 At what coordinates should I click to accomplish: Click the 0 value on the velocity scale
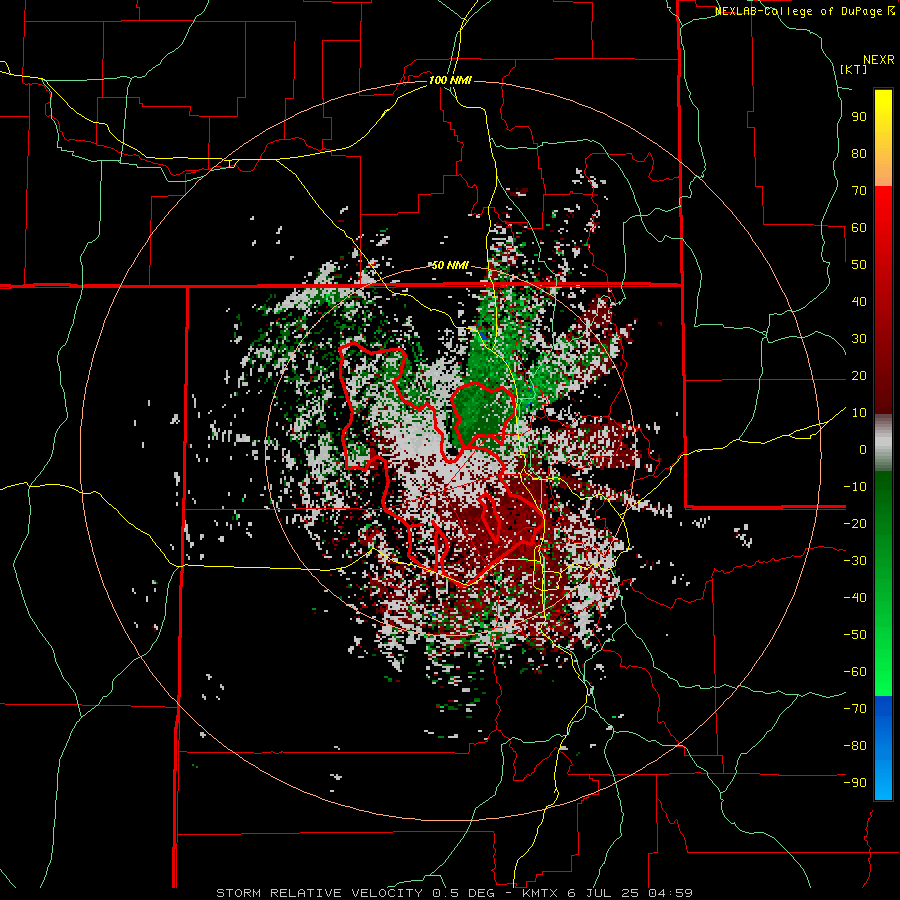click(x=863, y=449)
